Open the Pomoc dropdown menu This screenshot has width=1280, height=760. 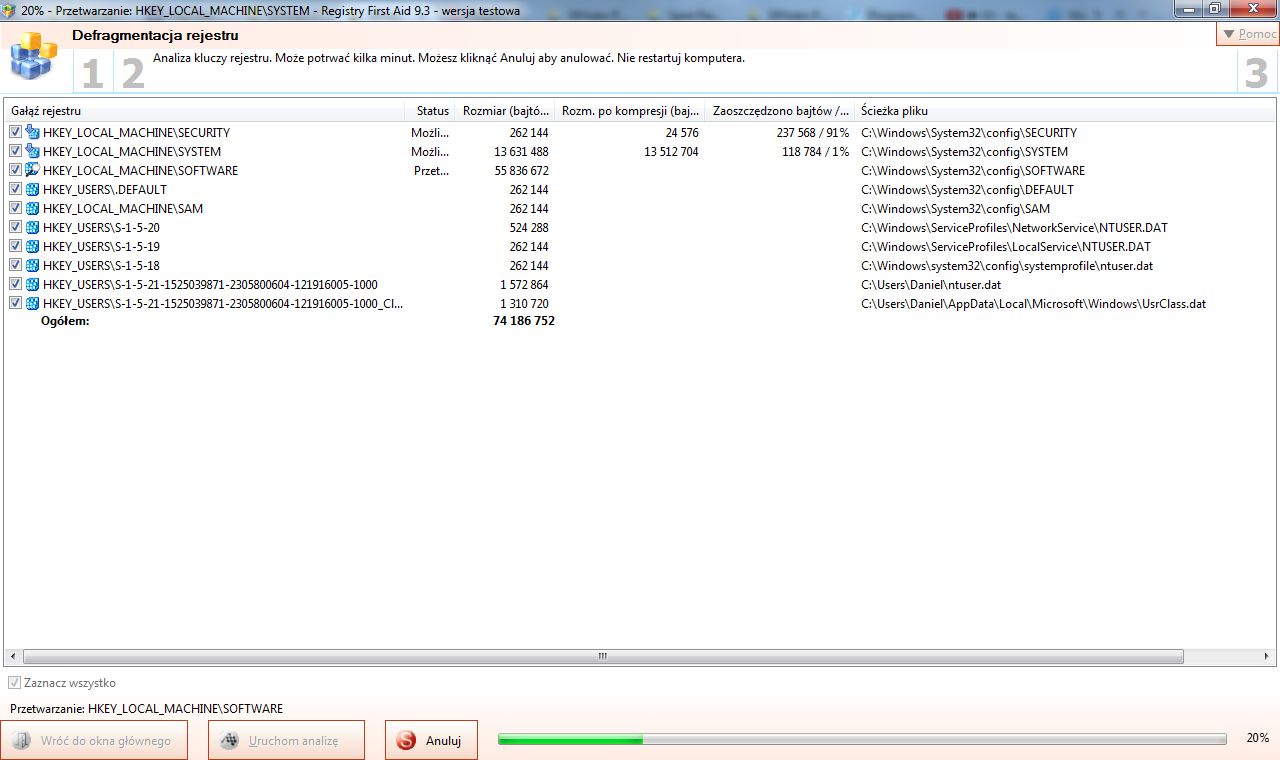coord(1248,34)
